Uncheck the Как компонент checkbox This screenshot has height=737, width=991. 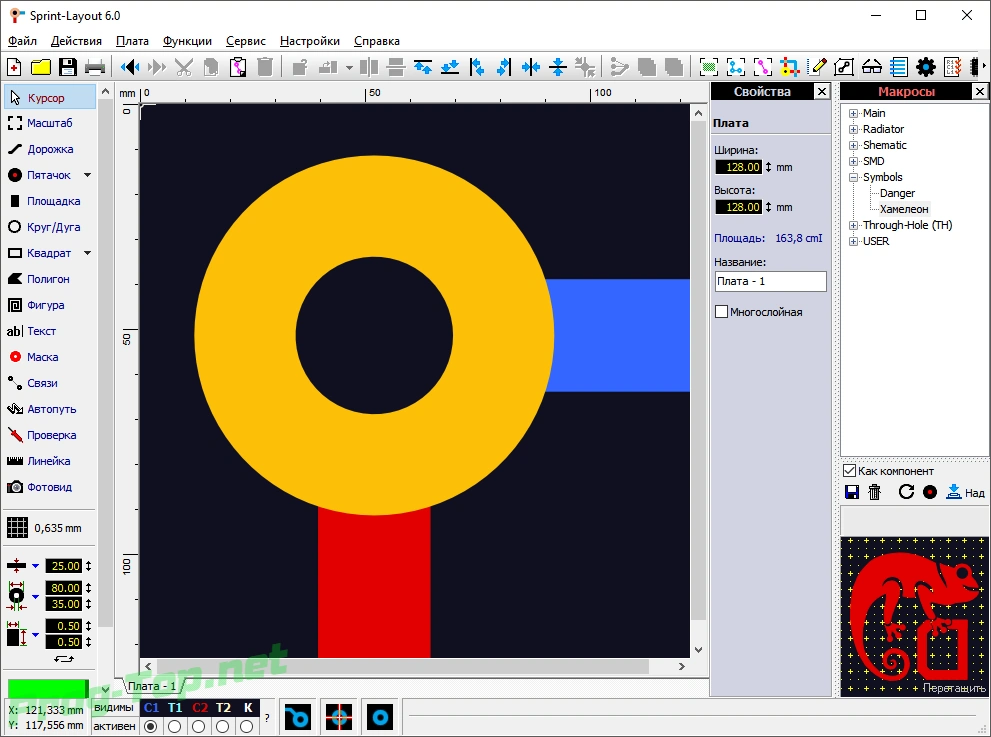click(x=849, y=471)
